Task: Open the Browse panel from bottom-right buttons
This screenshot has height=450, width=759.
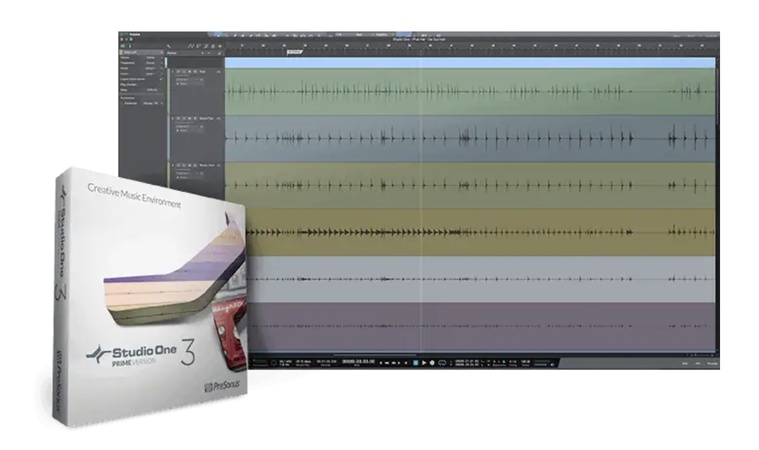Action: click(x=713, y=363)
